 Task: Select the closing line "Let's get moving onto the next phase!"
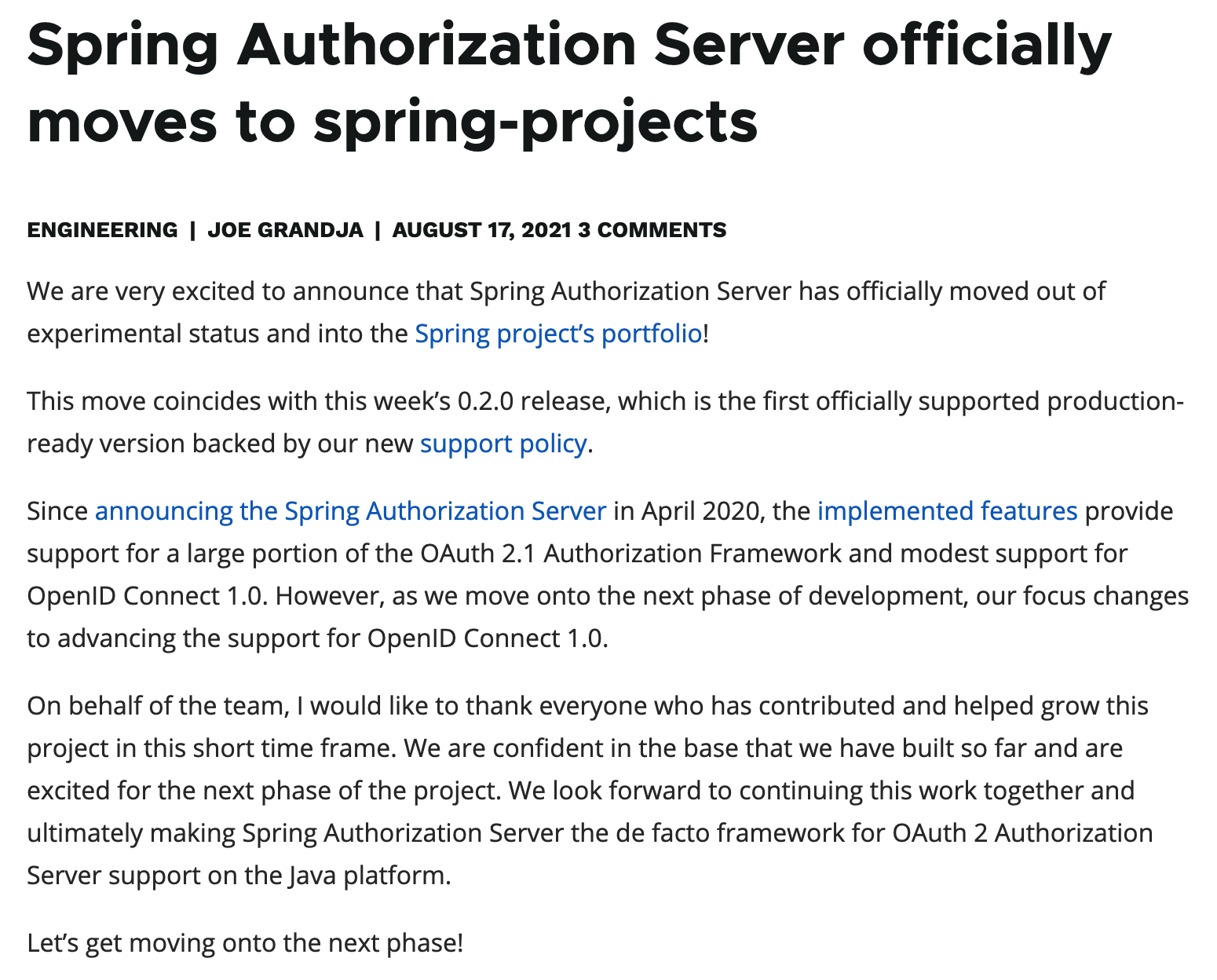(245, 942)
